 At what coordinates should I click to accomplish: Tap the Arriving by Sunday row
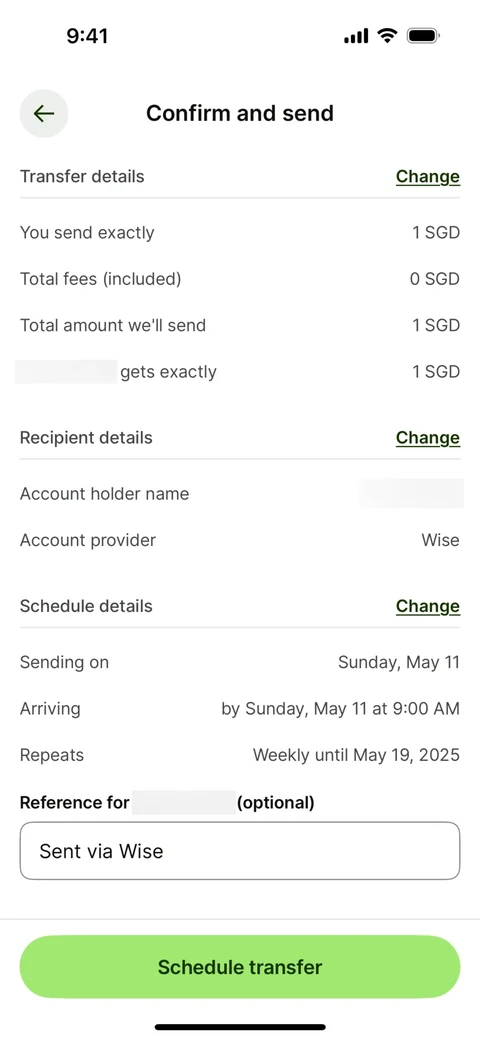240,709
